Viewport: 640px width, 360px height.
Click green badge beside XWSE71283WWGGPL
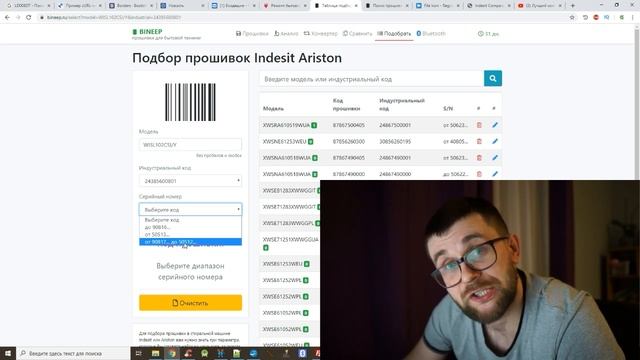pyautogui.click(x=318, y=223)
